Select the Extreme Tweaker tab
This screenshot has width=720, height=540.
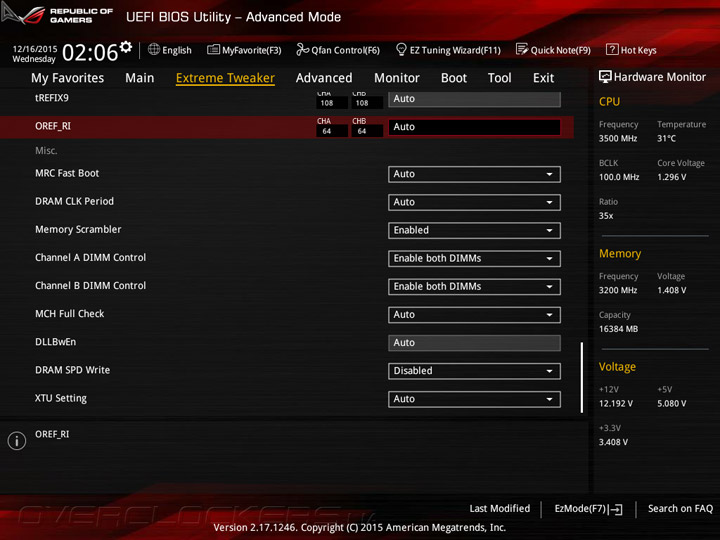click(x=225, y=78)
